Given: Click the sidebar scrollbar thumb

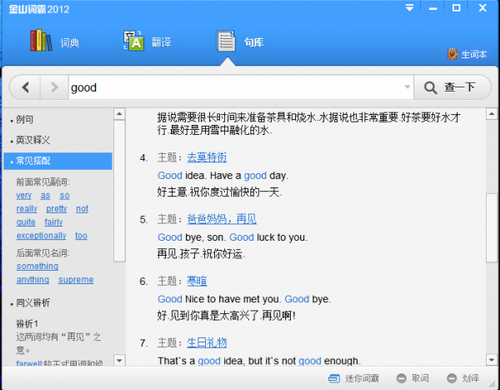Looking at the screenshot, I should [119, 191].
